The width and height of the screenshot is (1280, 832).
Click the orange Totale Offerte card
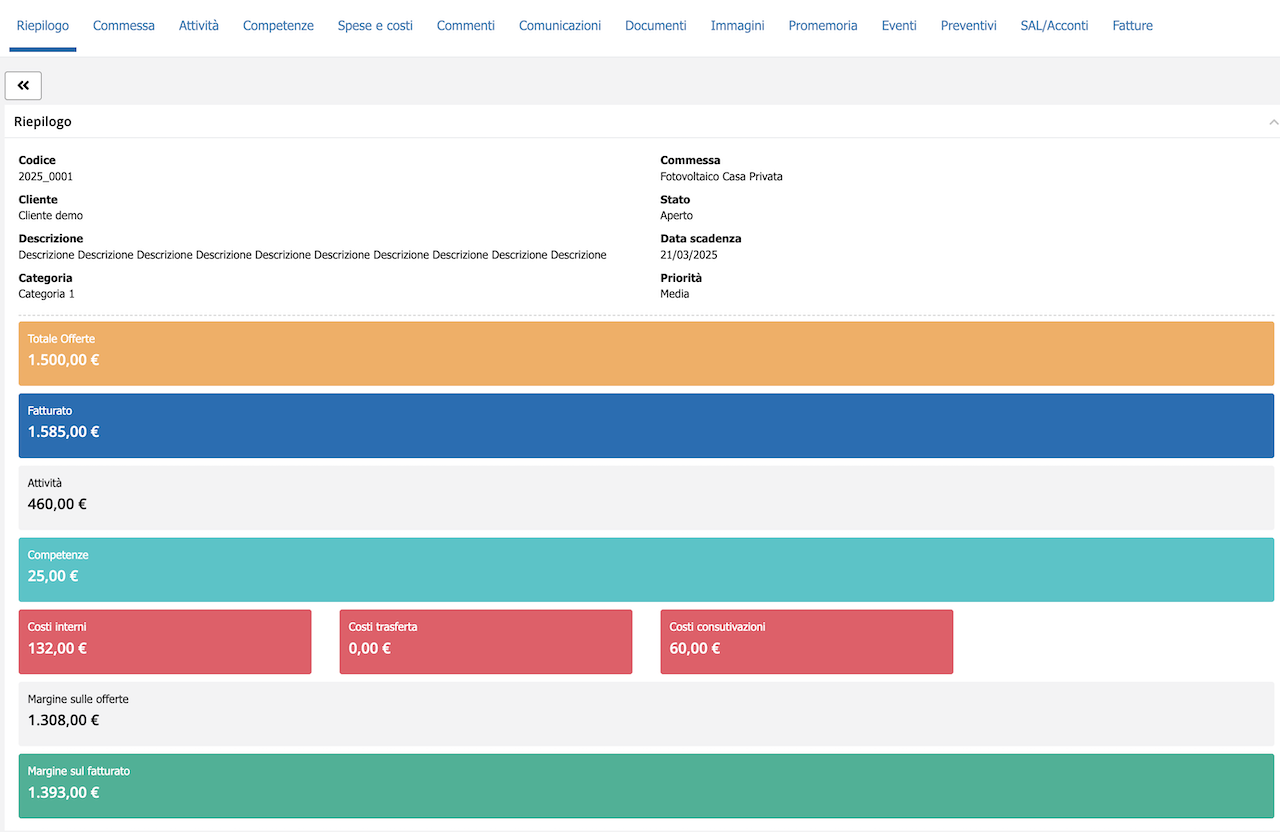[646, 353]
